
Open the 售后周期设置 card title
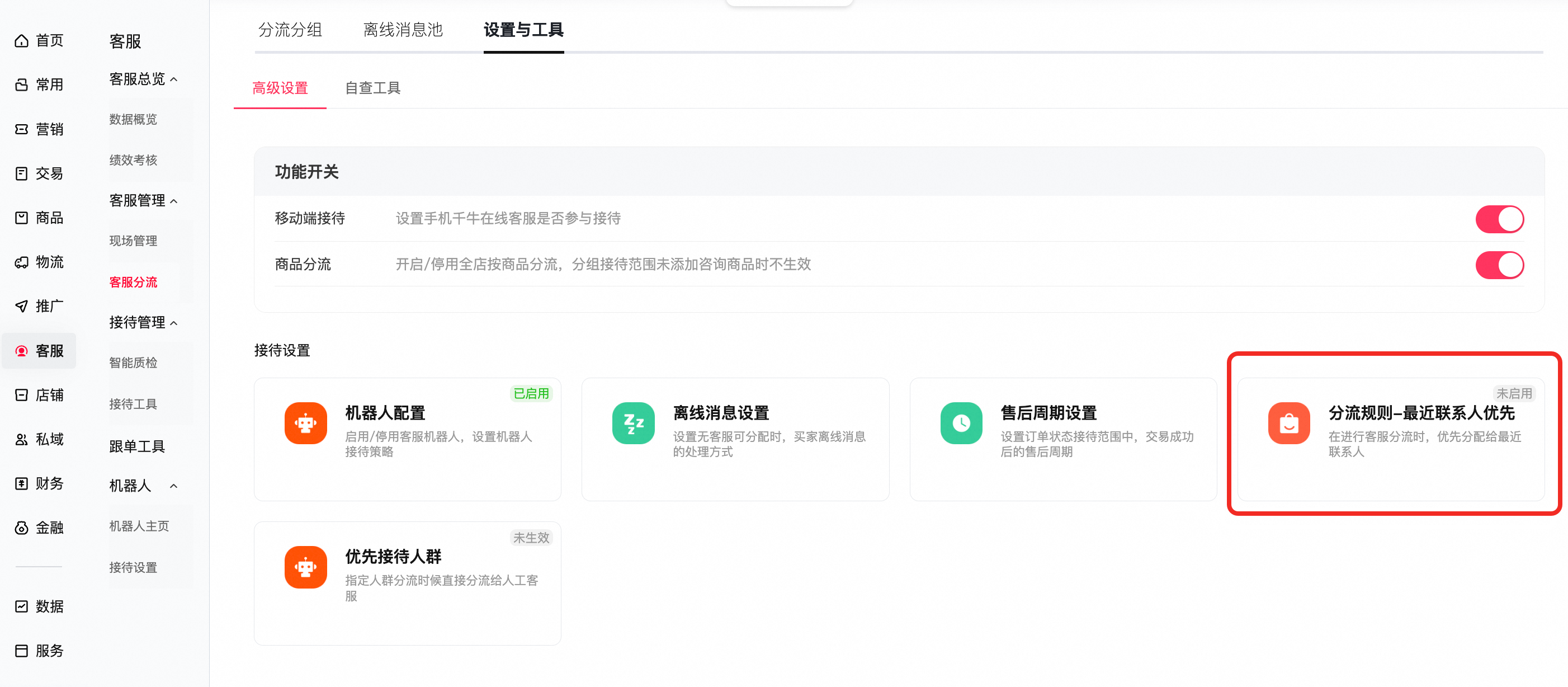click(1049, 413)
